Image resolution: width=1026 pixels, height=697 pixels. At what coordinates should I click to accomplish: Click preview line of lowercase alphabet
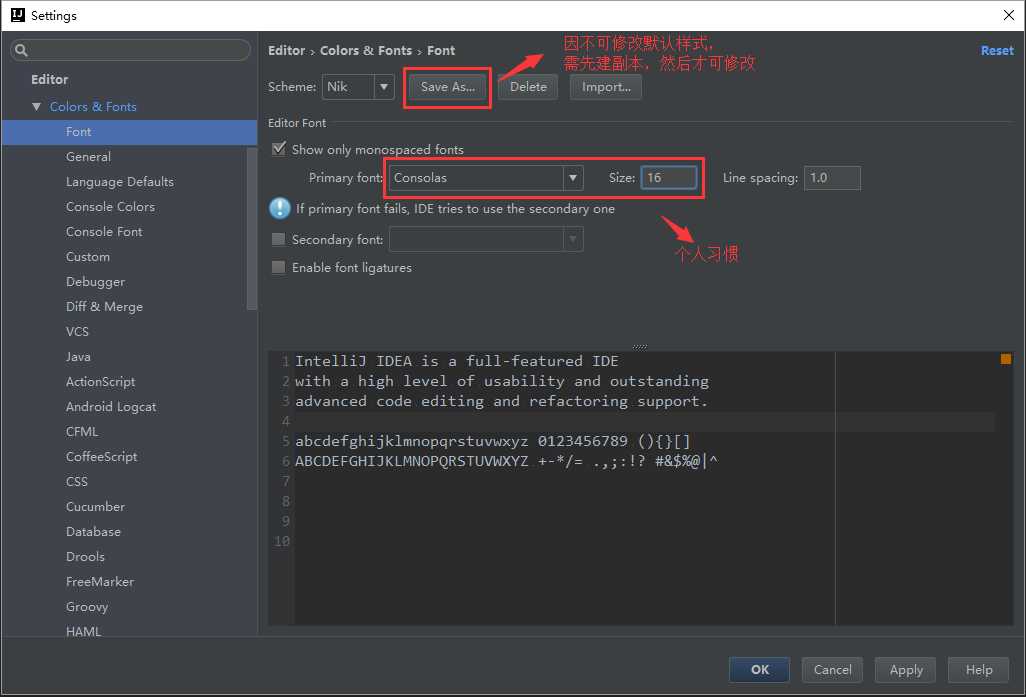pyautogui.click(x=492, y=441)
